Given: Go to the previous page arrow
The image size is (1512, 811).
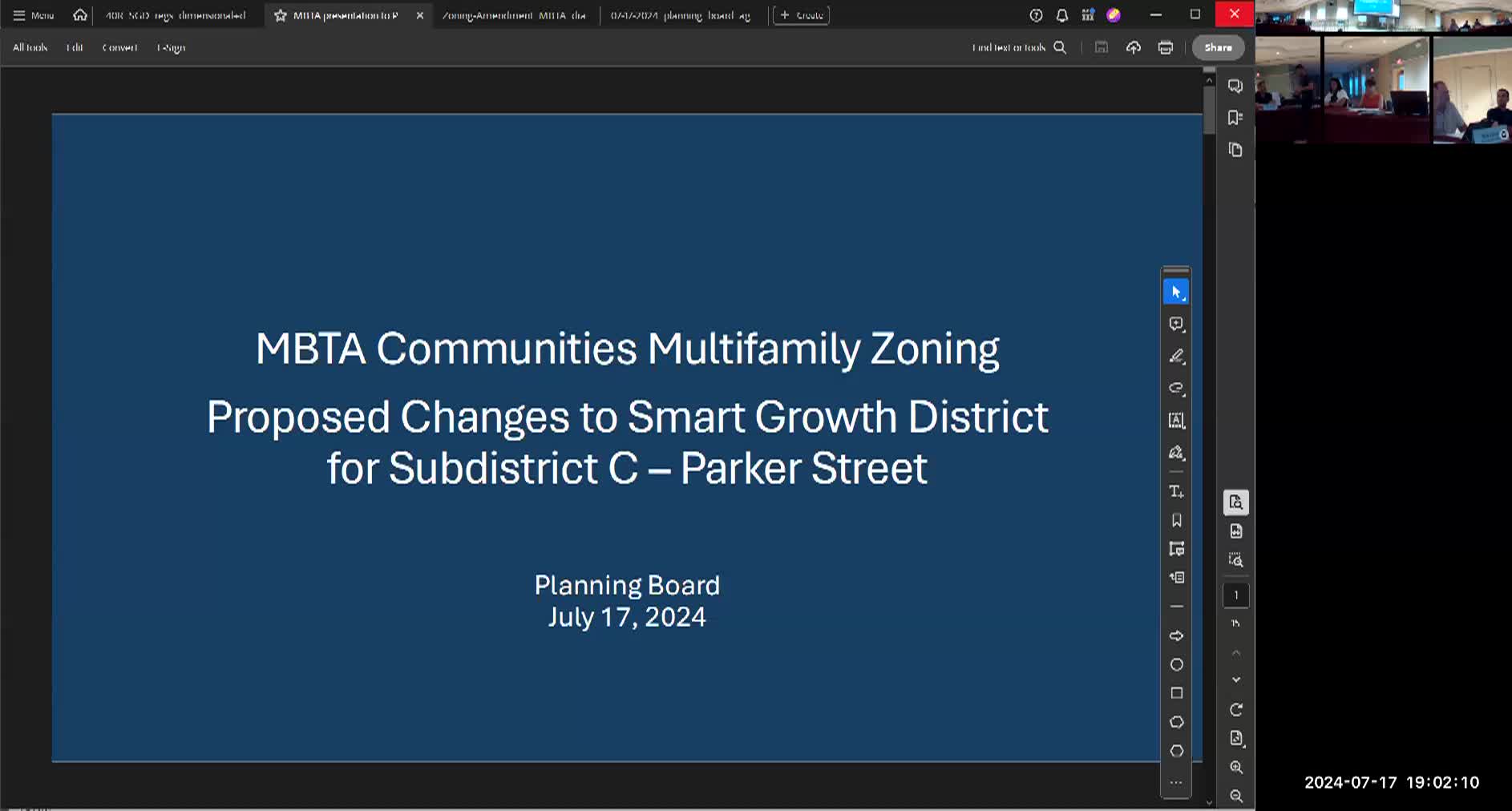Looking at the screenshot, I should coord(1235,652).
